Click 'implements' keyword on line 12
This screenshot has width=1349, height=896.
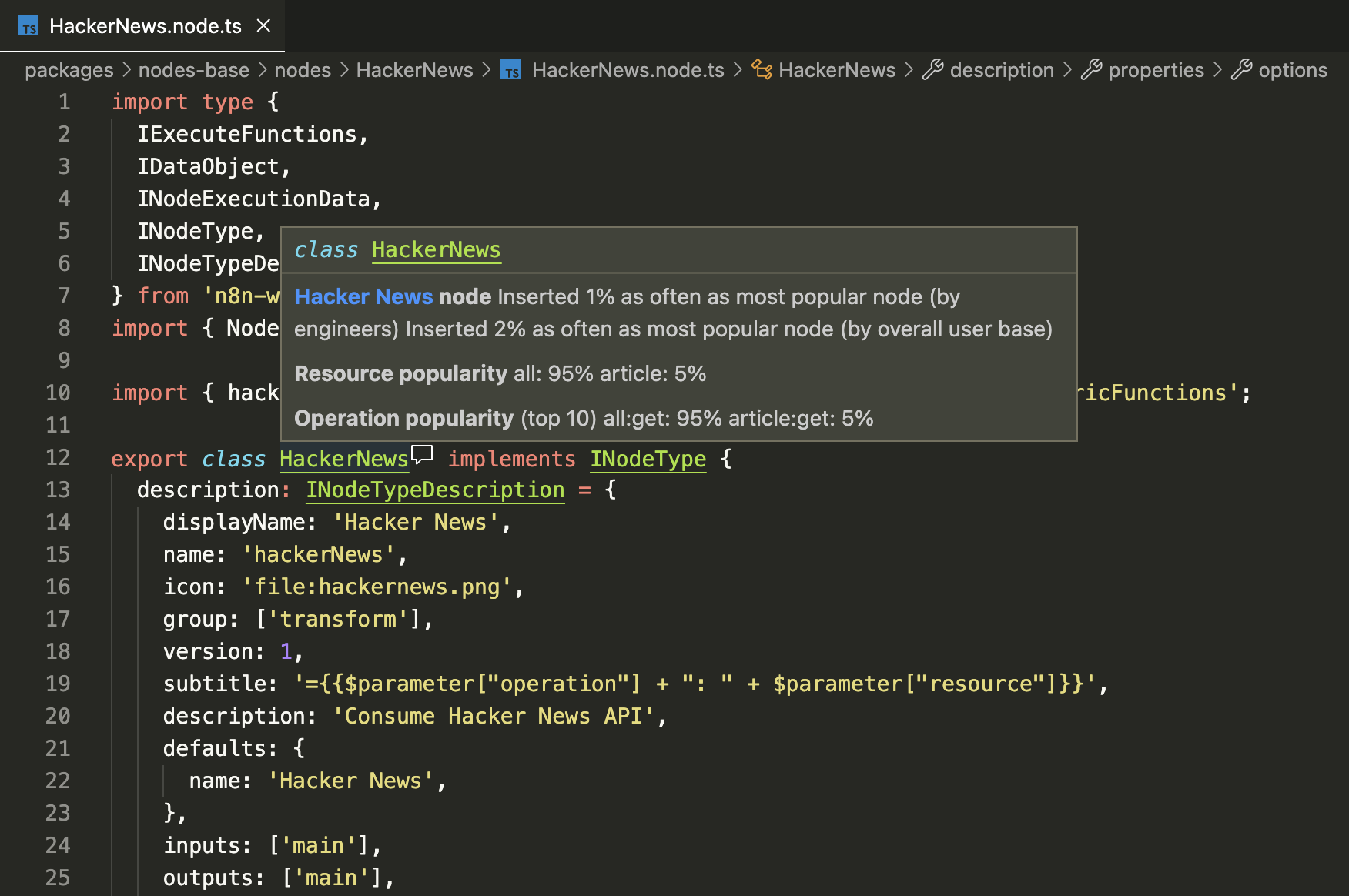(x=512, y=459)
